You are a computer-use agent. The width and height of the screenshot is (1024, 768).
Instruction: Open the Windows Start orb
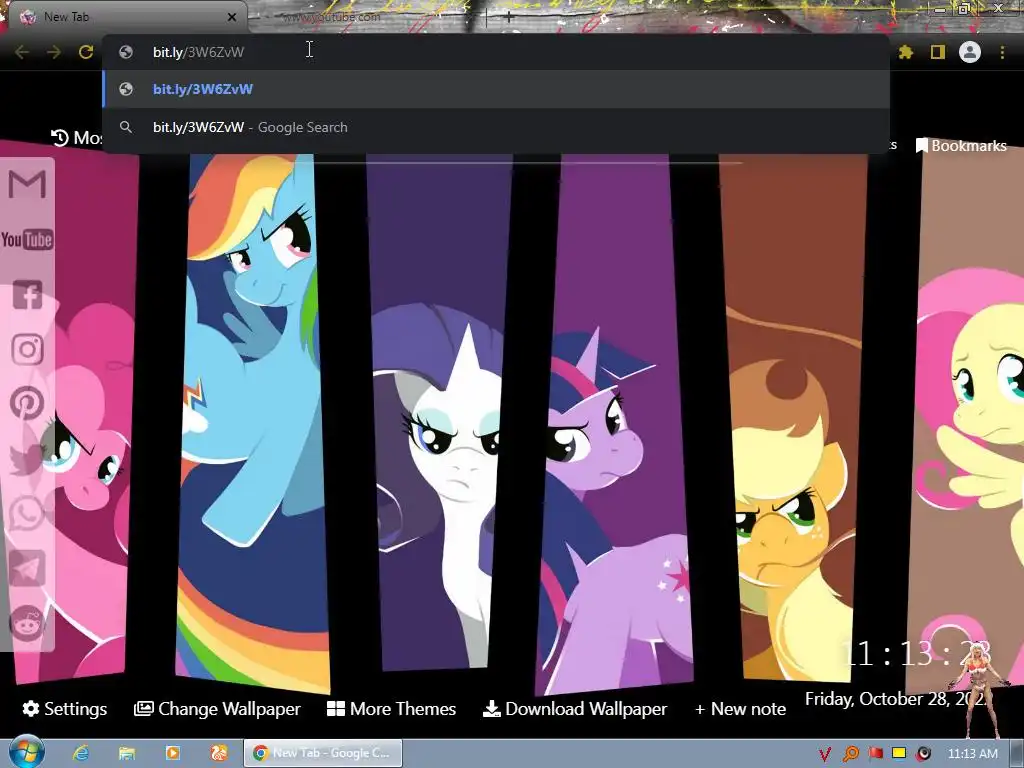click(x=26, y=752)
